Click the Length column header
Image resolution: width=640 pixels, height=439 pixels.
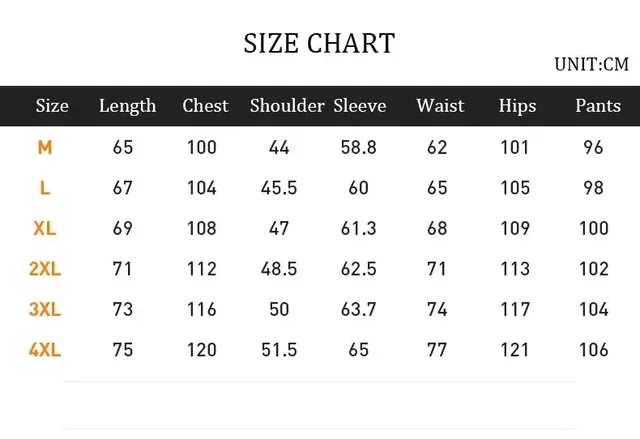tap(128, 106)
